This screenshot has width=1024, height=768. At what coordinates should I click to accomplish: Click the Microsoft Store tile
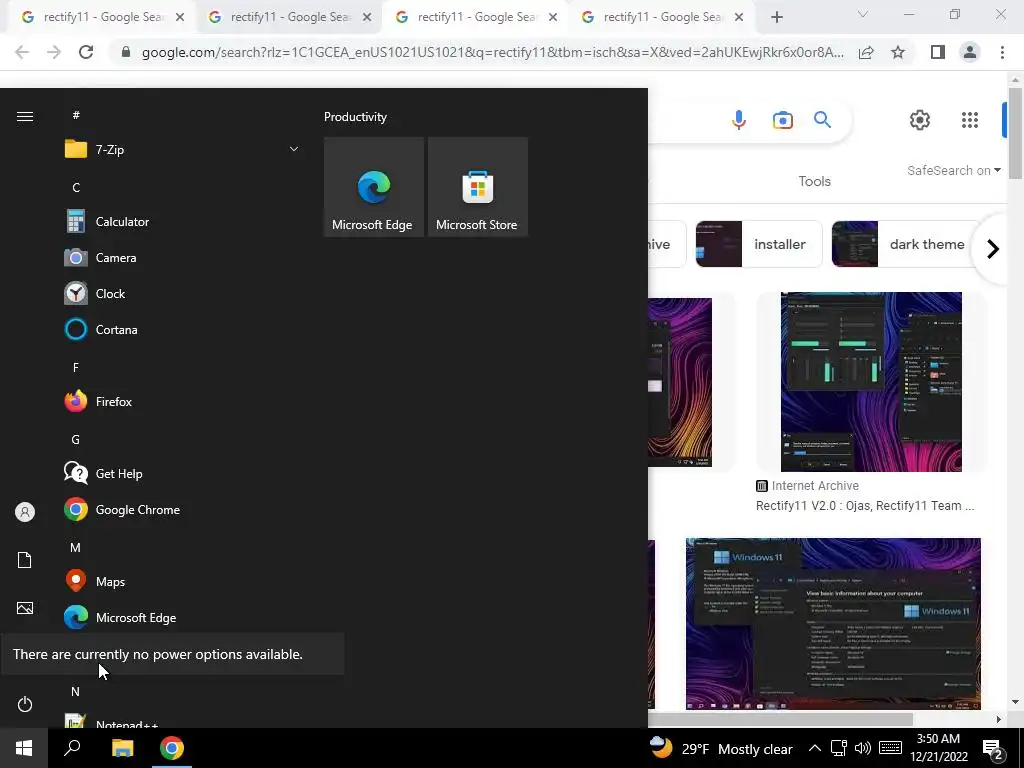pos(477,187)
